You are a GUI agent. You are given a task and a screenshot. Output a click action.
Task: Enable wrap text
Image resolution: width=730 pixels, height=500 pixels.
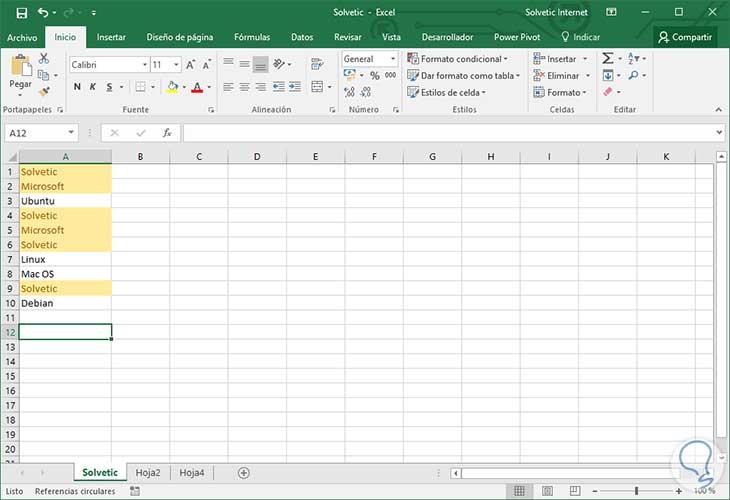317,64
